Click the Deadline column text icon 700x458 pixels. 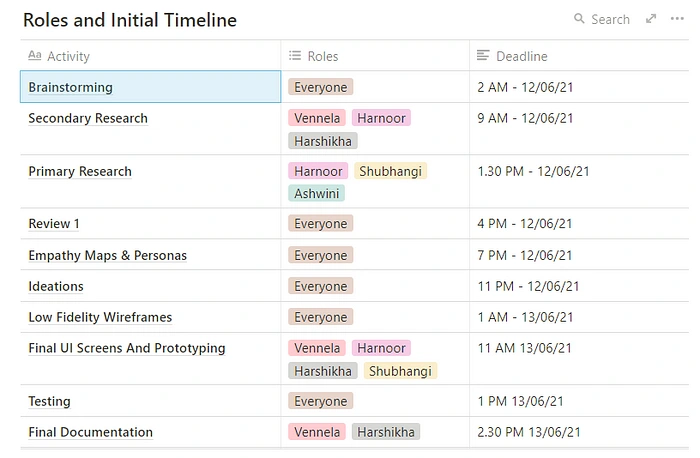tap(484, 56)
